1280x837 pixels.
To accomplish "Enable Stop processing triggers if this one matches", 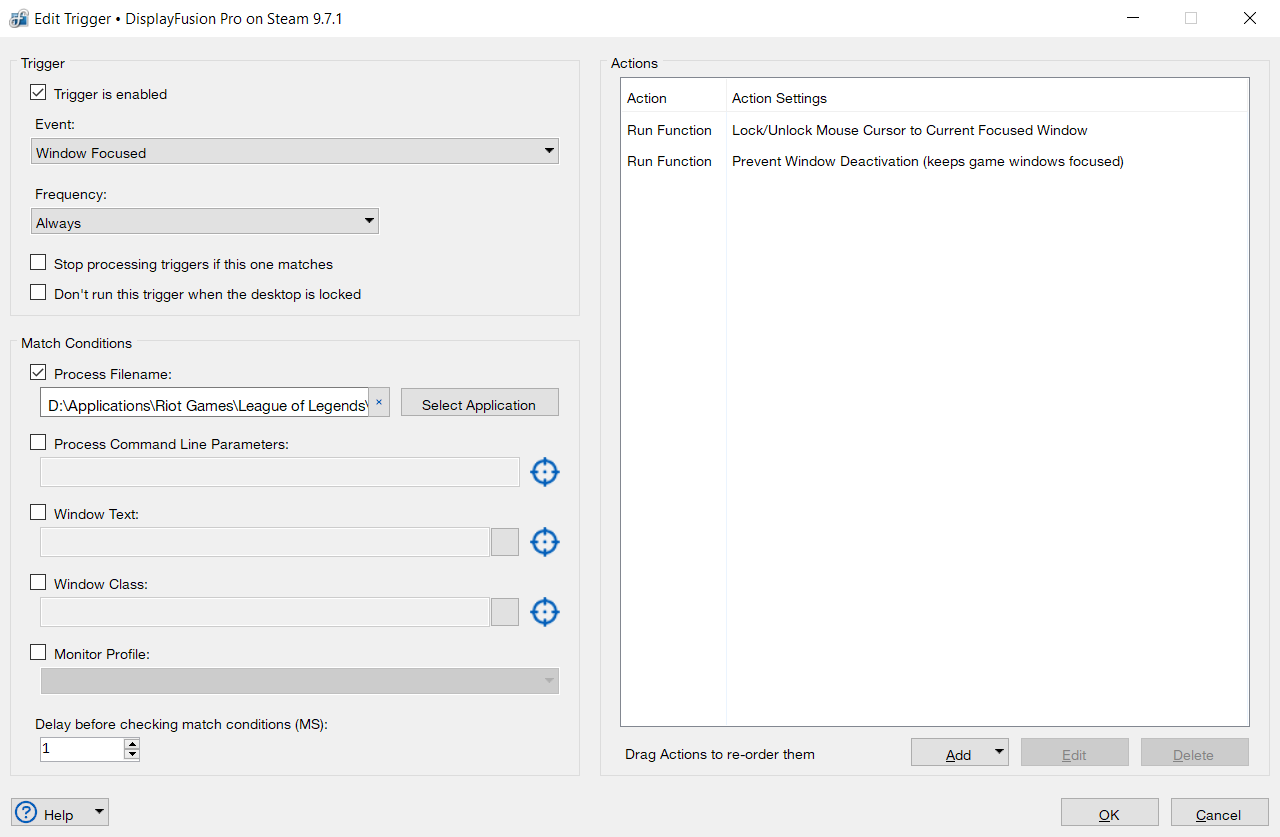I will (x=38, y=263).
